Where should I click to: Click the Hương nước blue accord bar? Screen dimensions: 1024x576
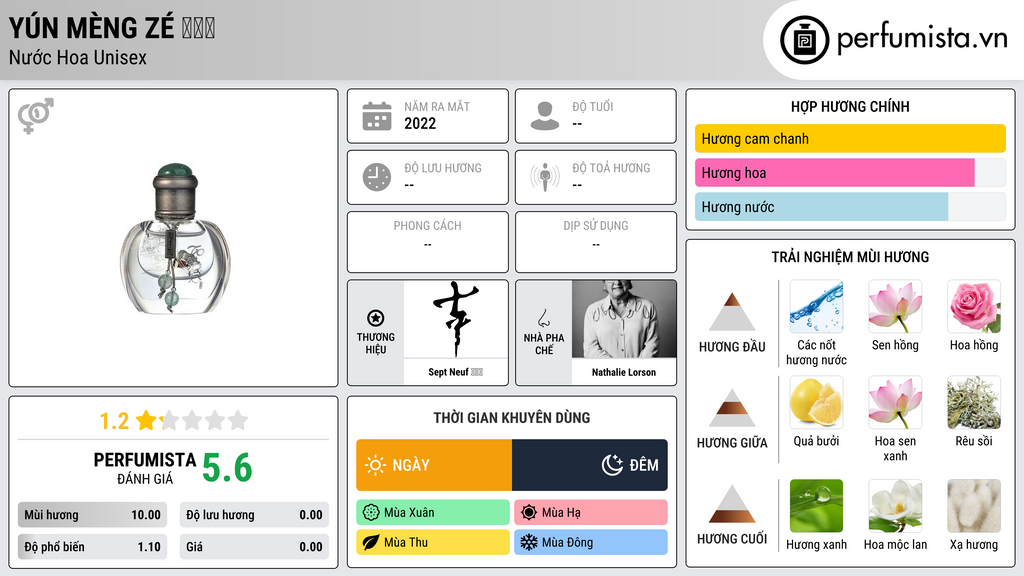pos(822,206)
